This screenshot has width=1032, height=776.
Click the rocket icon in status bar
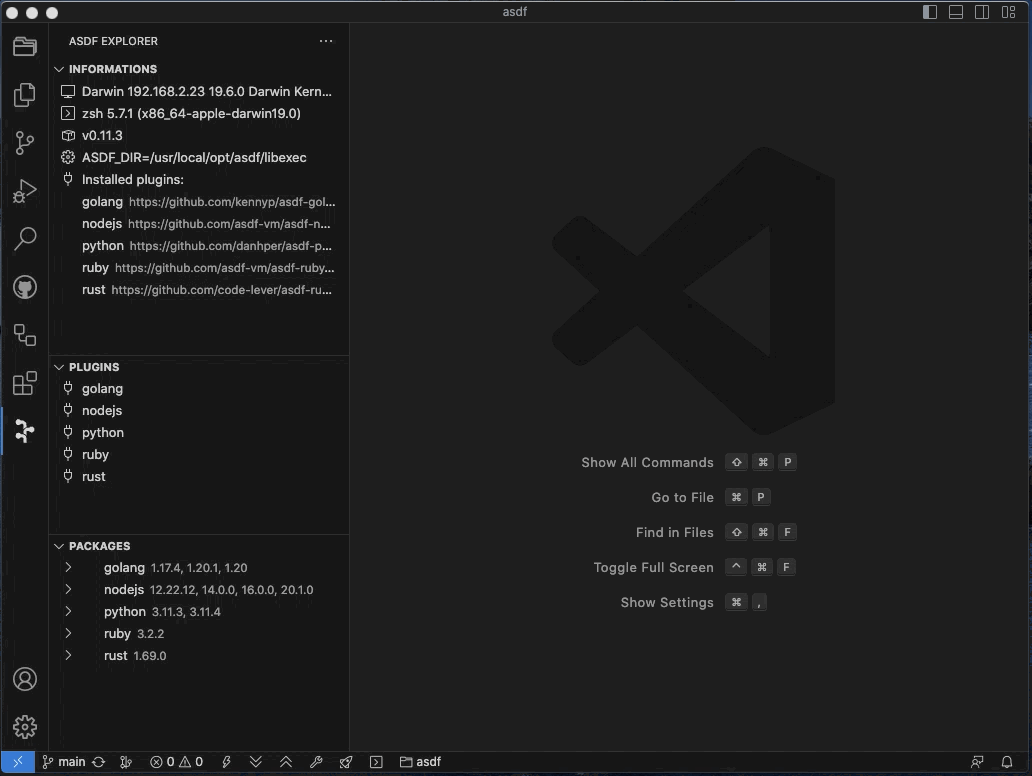(346, 762)
